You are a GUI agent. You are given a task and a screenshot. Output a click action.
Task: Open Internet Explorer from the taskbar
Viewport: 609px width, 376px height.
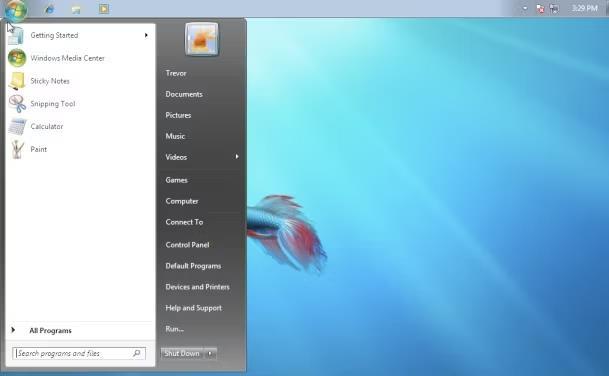(x=49, y=9)
